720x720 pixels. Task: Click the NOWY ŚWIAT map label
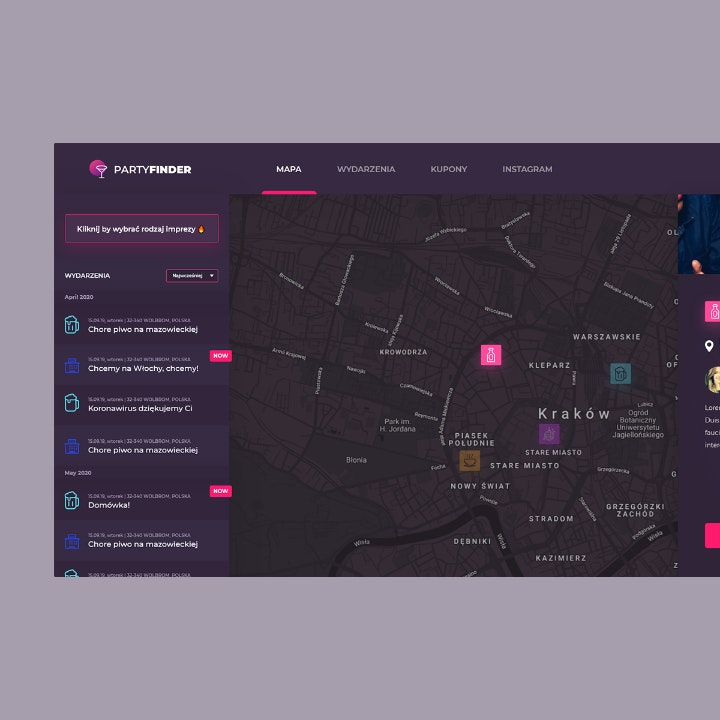480,486
